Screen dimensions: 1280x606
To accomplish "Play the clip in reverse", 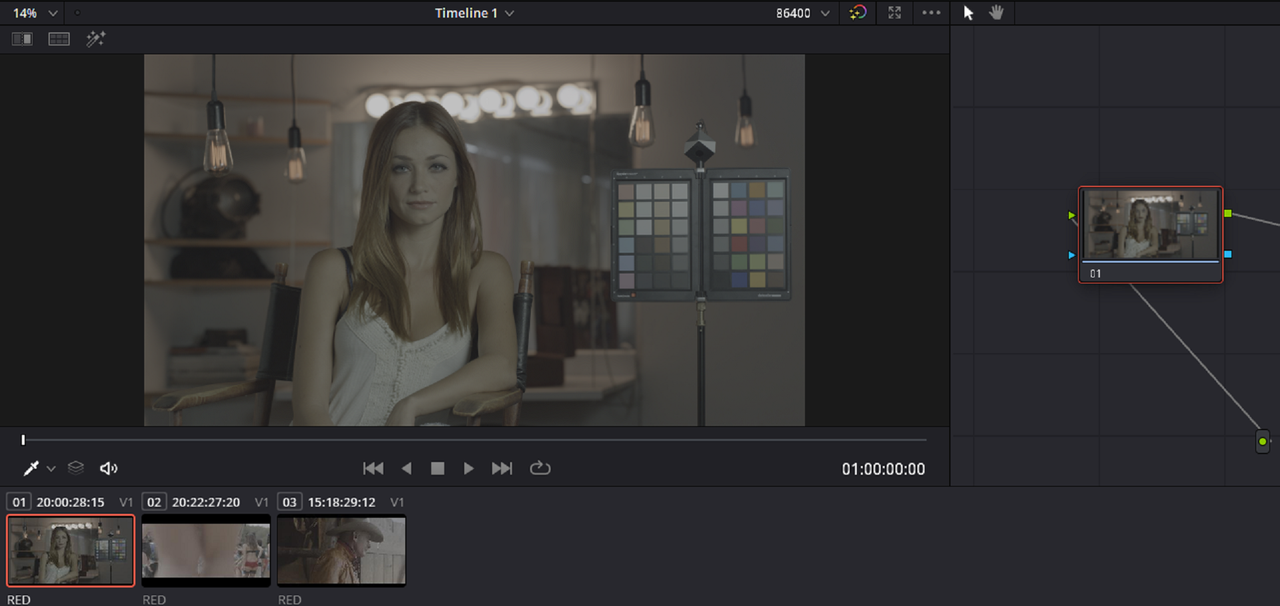I will pos(406,468).
